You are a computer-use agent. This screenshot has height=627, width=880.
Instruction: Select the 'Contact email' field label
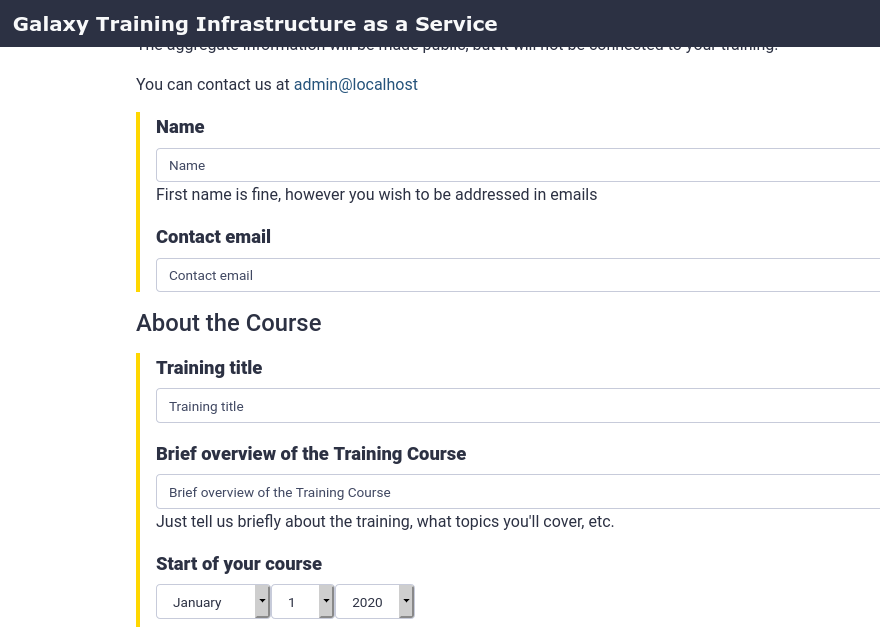click(213, 237)
